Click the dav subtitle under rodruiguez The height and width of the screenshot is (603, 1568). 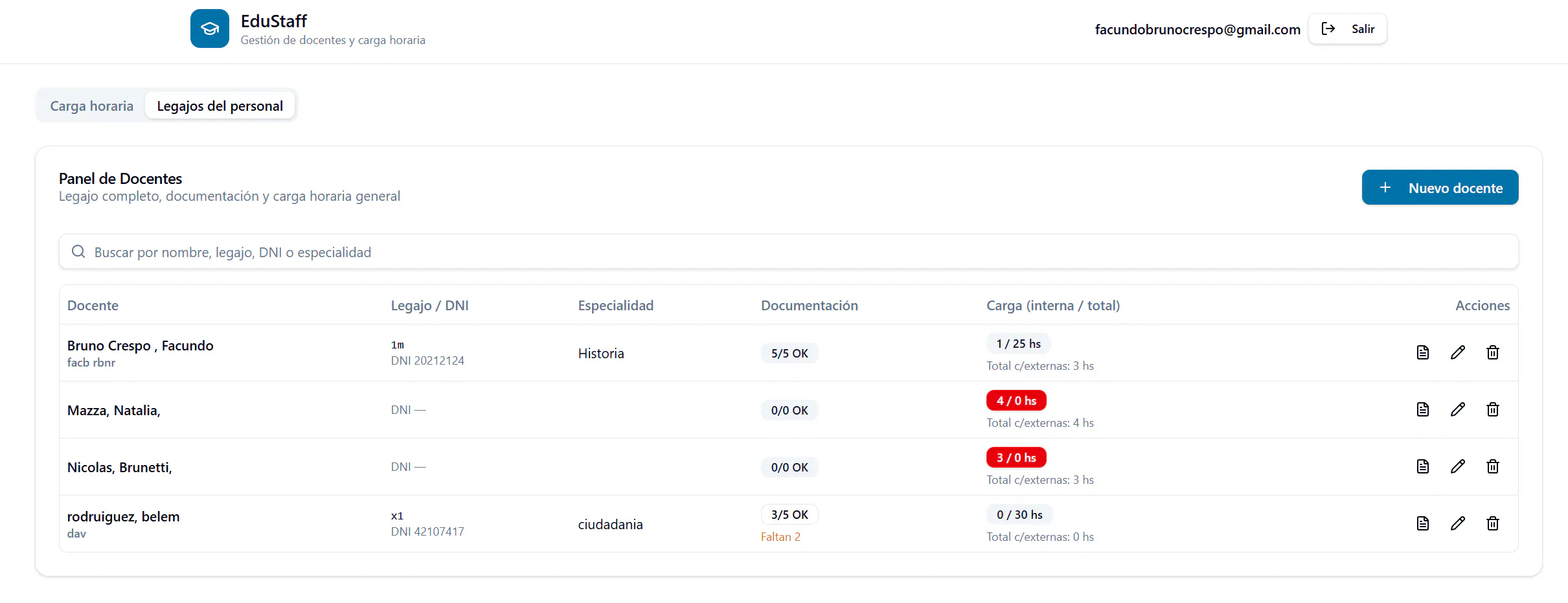point(76,533)
